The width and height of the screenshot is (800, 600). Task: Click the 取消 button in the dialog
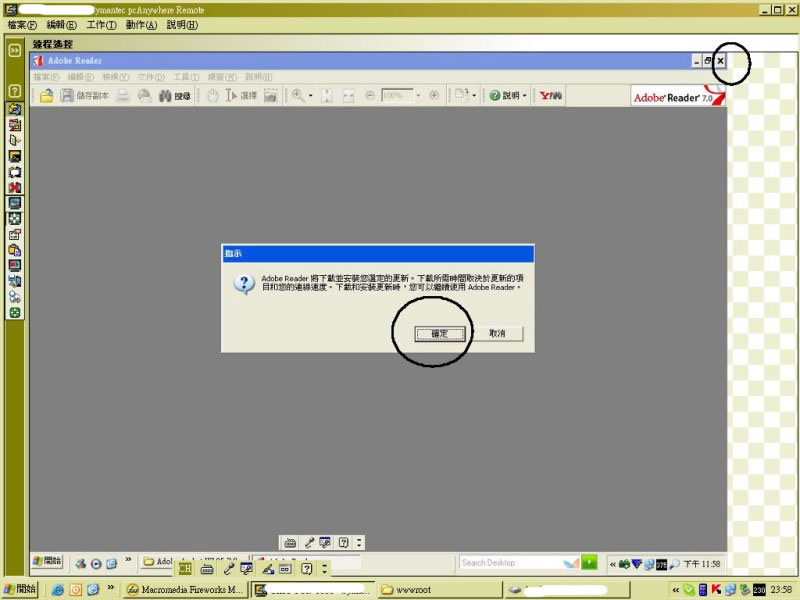pyautogui.click(x=497, y=333)
